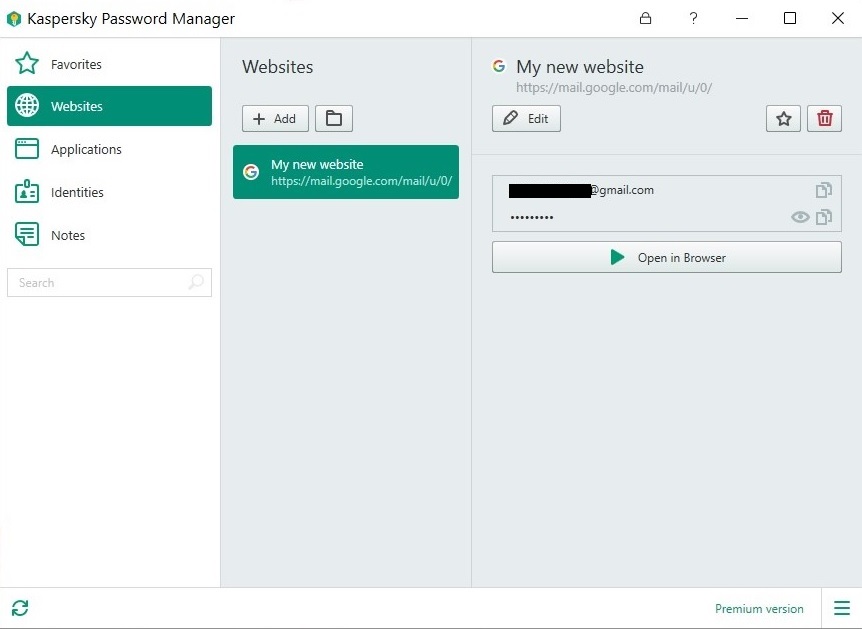Viewport: 862px width, 629px height.
Task: Edit the My new website entry
Action: [x=526, y=119]
